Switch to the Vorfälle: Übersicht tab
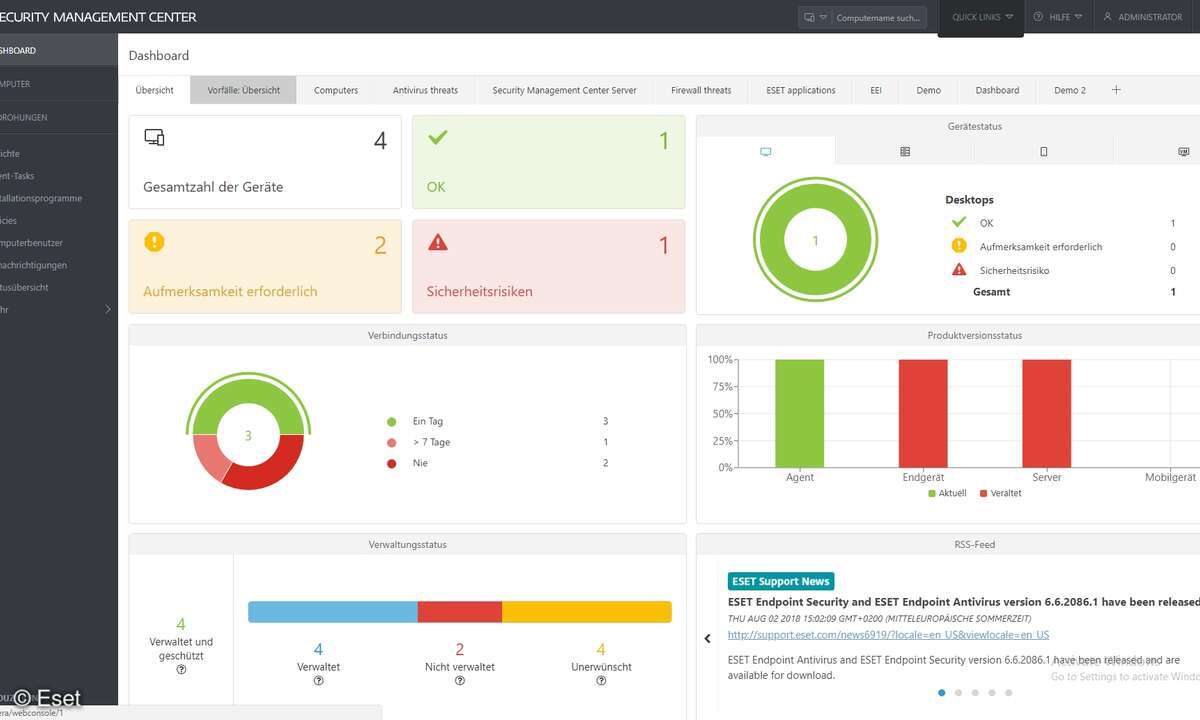Screen dimensions: 1200x720 click(x=243, y=90)
